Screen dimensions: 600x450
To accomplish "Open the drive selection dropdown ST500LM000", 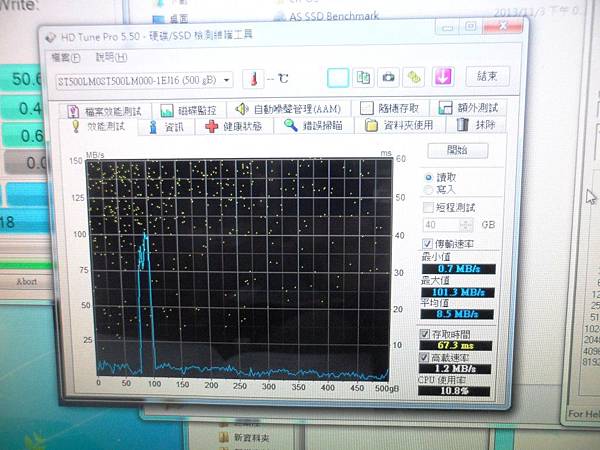I will (144, 81).
